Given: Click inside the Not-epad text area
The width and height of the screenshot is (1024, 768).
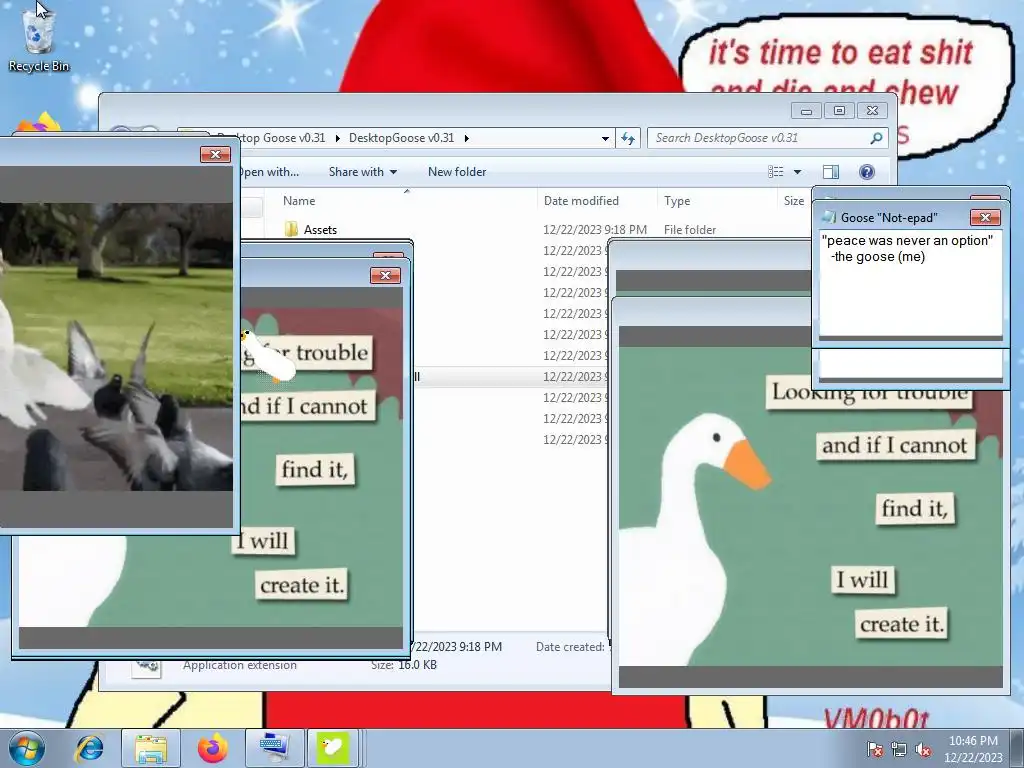Looking at the screenshot, I should tap(910, 285).
